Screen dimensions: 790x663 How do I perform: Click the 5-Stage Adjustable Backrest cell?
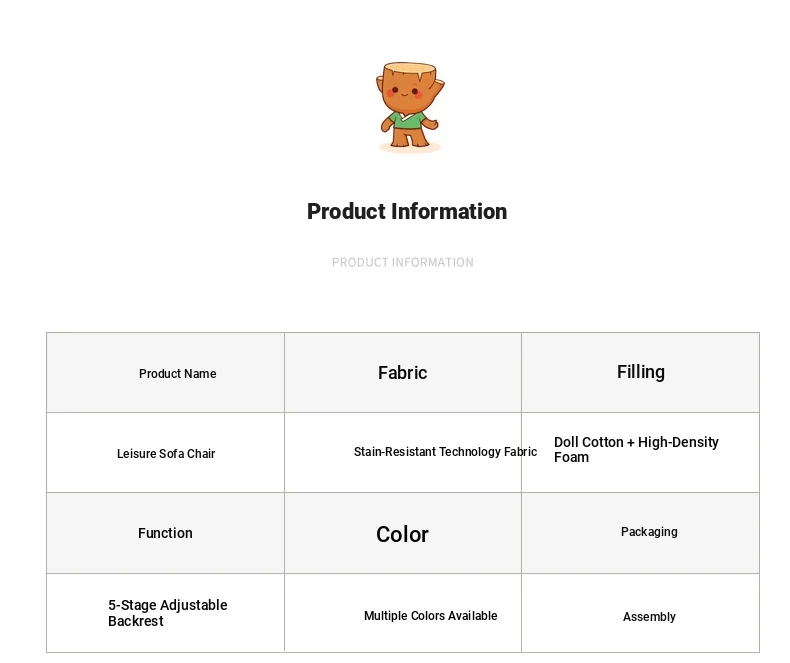pyautogui.click(x=168, y=613)
